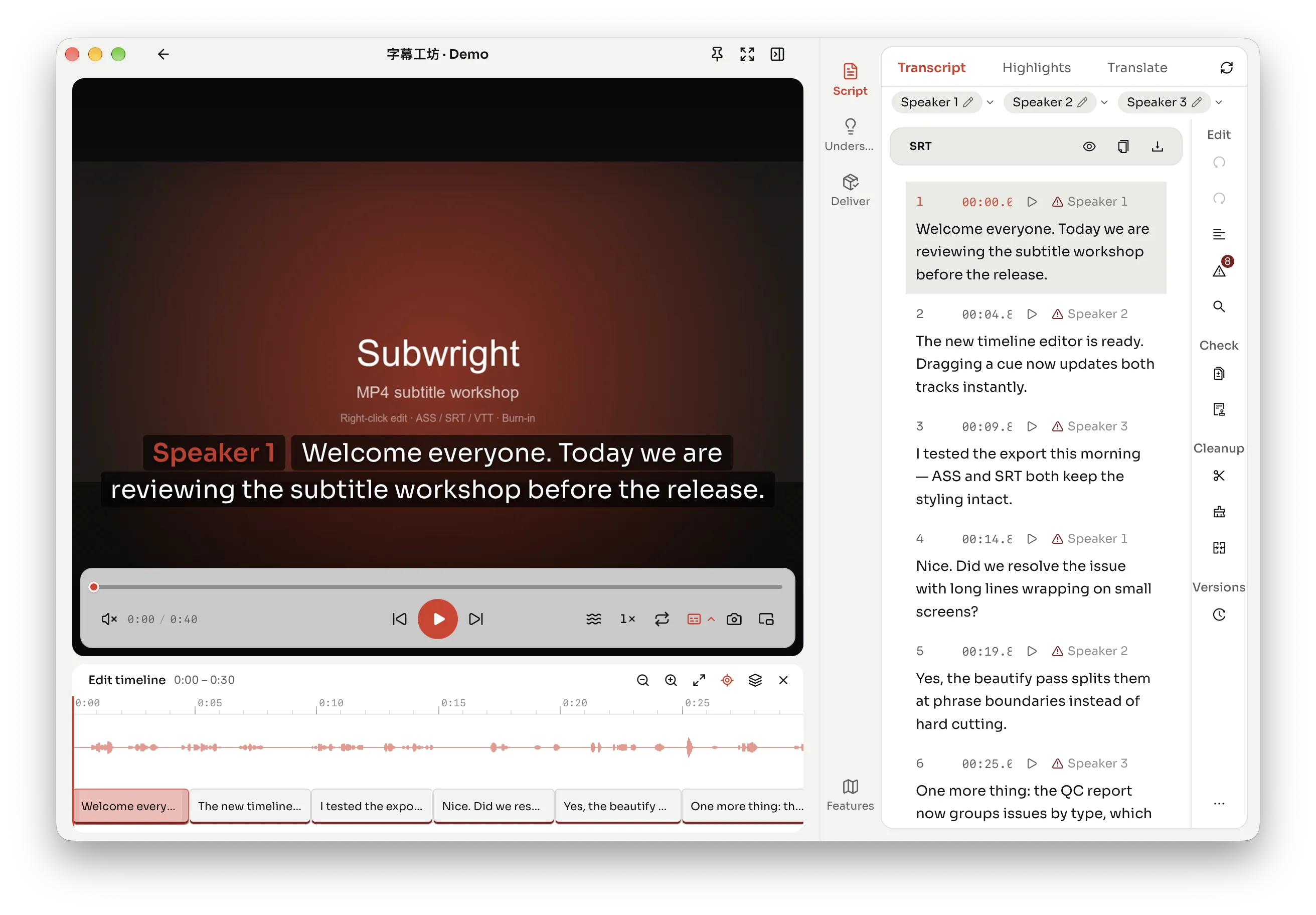Viewport: 1316px width, 915px height.
Task: Skip to previous cue
Action: [x=400, y=619]
